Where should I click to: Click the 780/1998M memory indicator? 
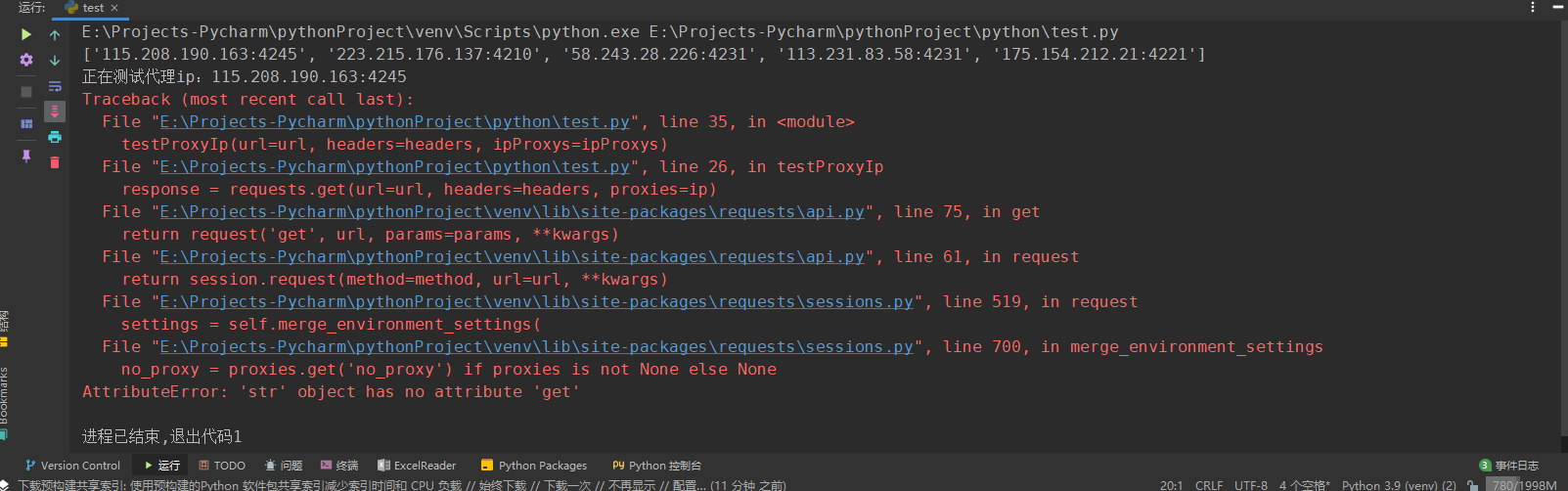1524,484
